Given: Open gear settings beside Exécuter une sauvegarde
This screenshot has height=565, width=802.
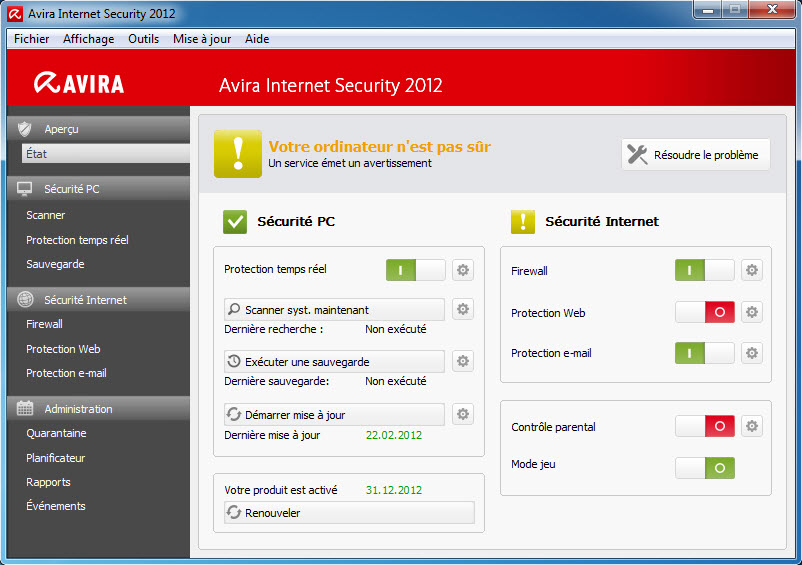Looking at the screenshot, I should point(463,361).
